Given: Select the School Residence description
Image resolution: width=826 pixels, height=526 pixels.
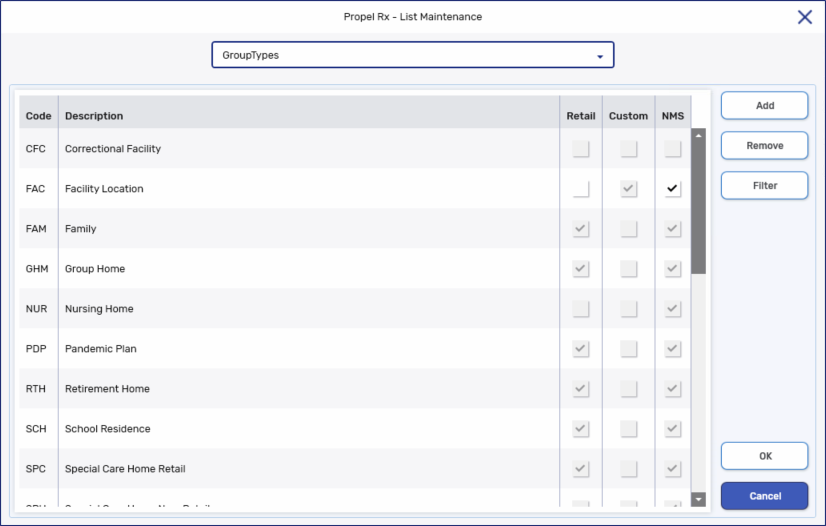Looking at the screenshot, I should tap(309, 429).
